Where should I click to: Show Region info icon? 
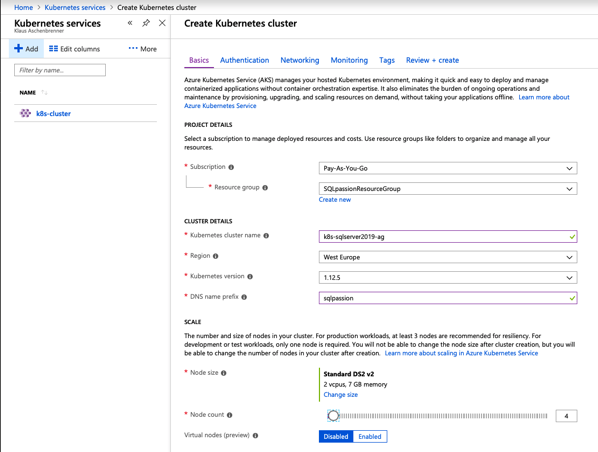click(215, 256)
